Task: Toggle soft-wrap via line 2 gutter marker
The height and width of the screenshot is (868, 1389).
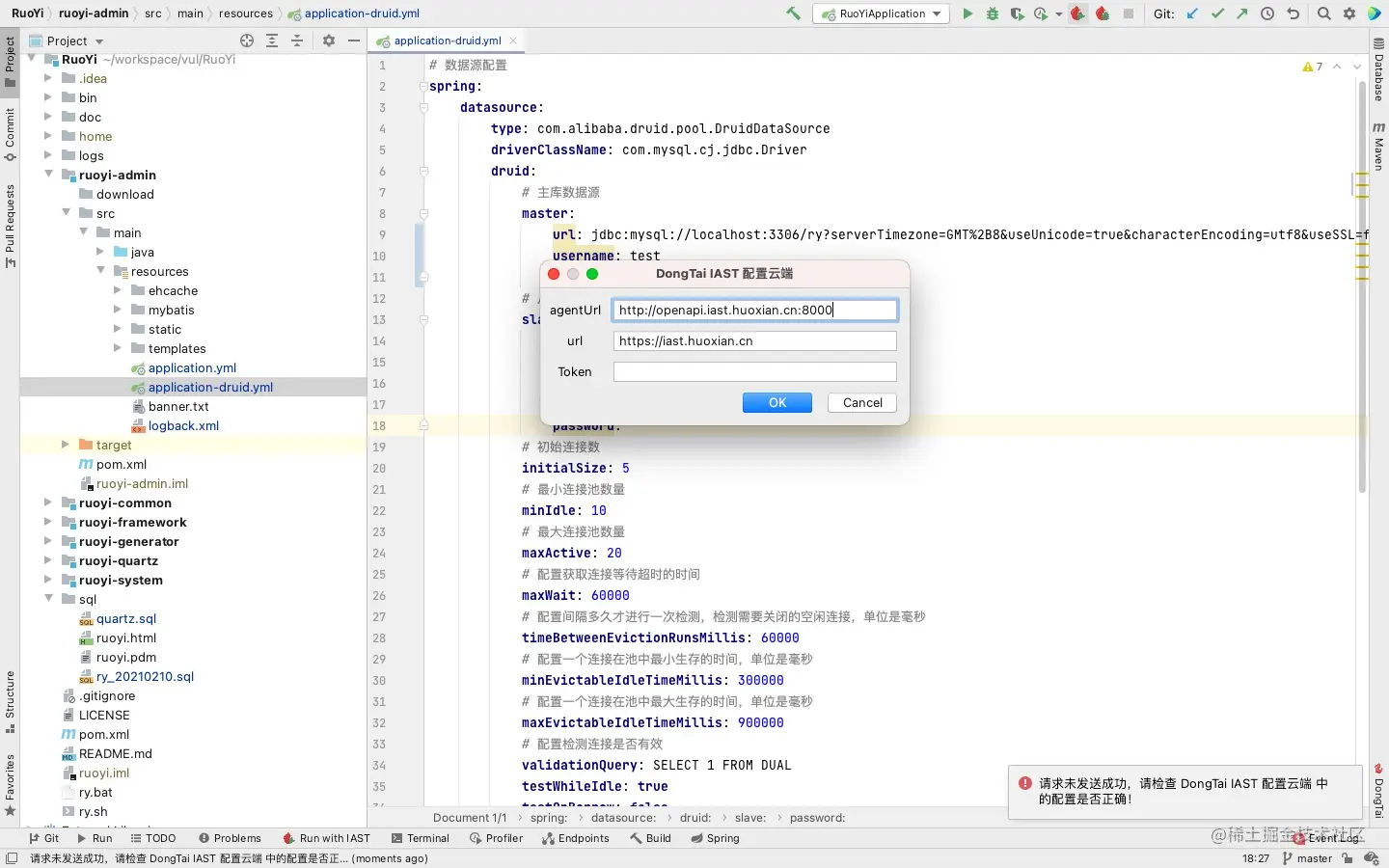Action: tap(422, 87)
